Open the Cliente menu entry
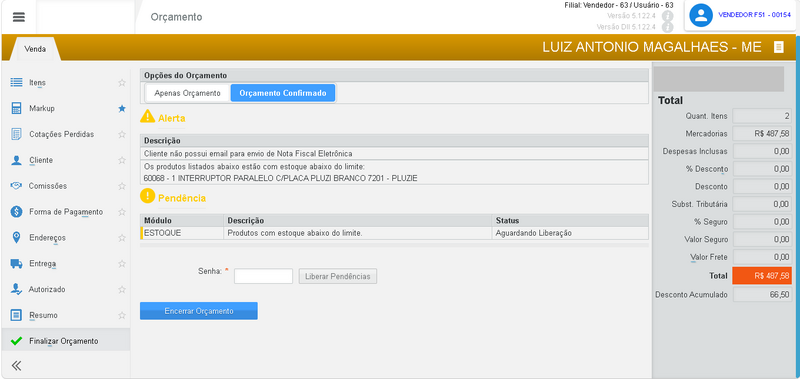This screenshot has height=379, width=800. (41, 160)
